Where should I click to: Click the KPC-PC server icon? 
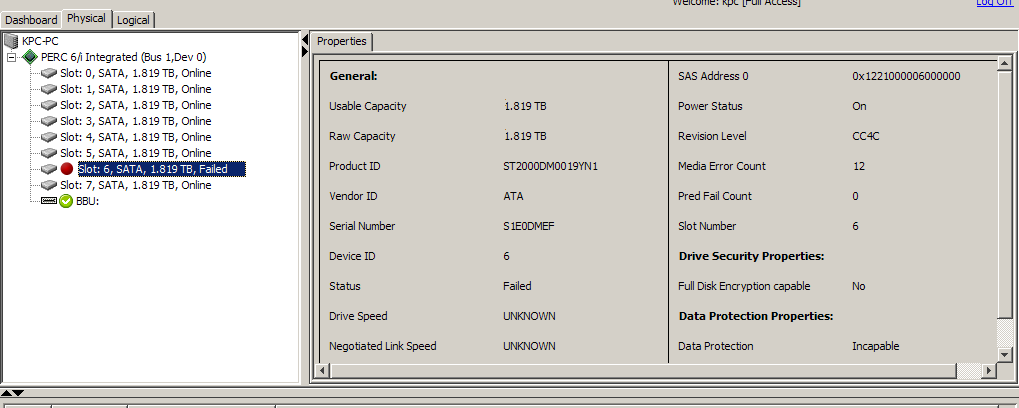[11, 42]
